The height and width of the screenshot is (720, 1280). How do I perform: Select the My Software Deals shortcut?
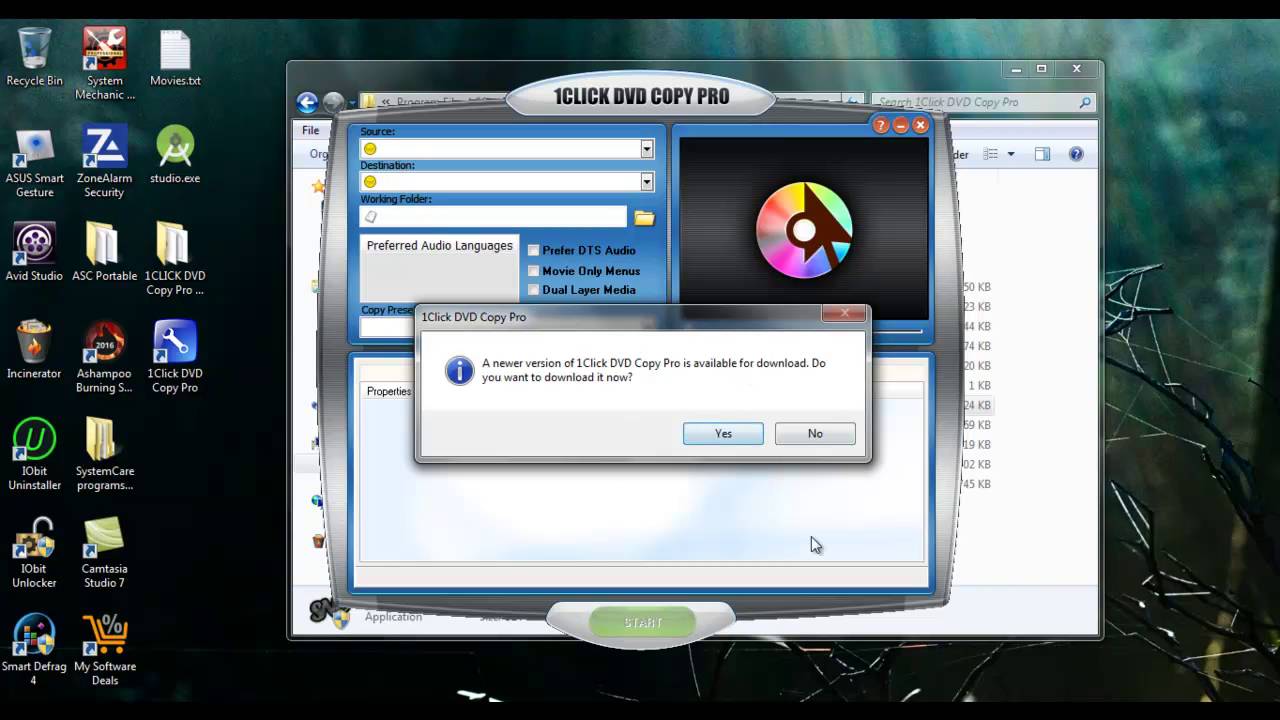[x=104, y=650]
